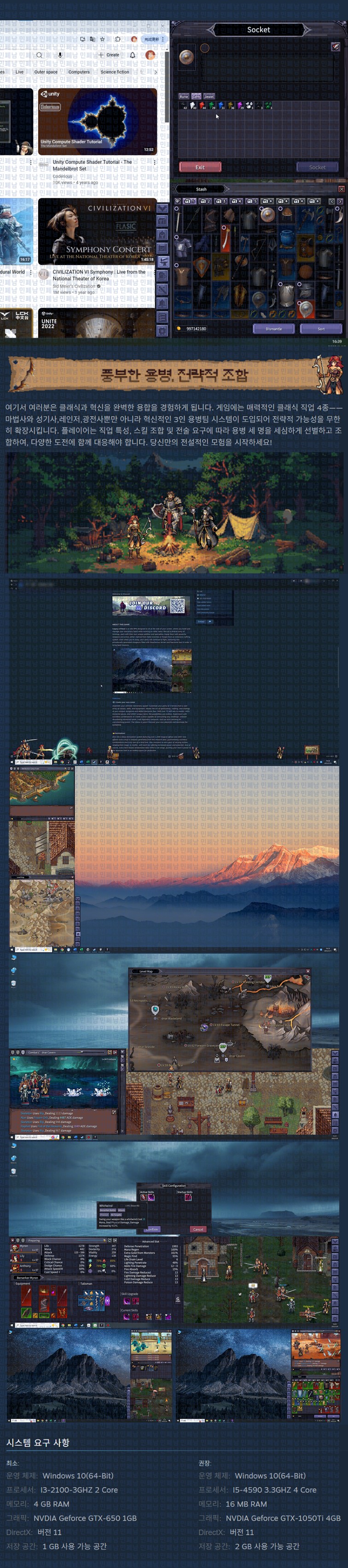This screenshot has width=348, height=1568.
Task: Select the red gem in socket inventory
Action: pos(202,105)
